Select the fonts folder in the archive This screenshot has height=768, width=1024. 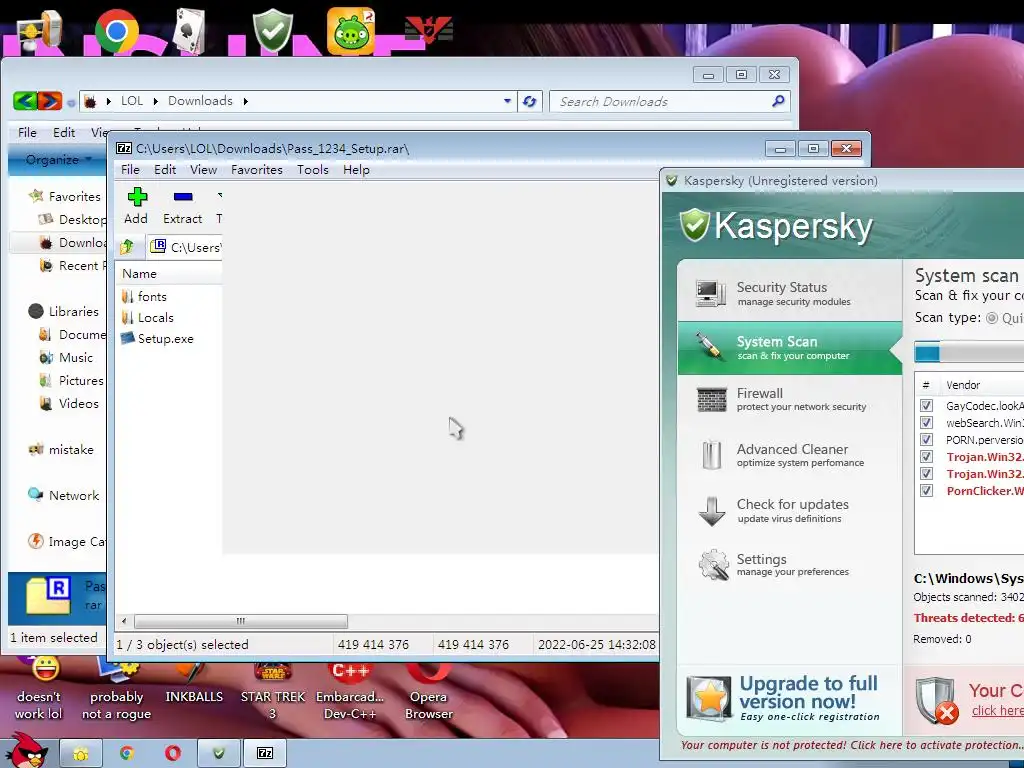(144, 296)
